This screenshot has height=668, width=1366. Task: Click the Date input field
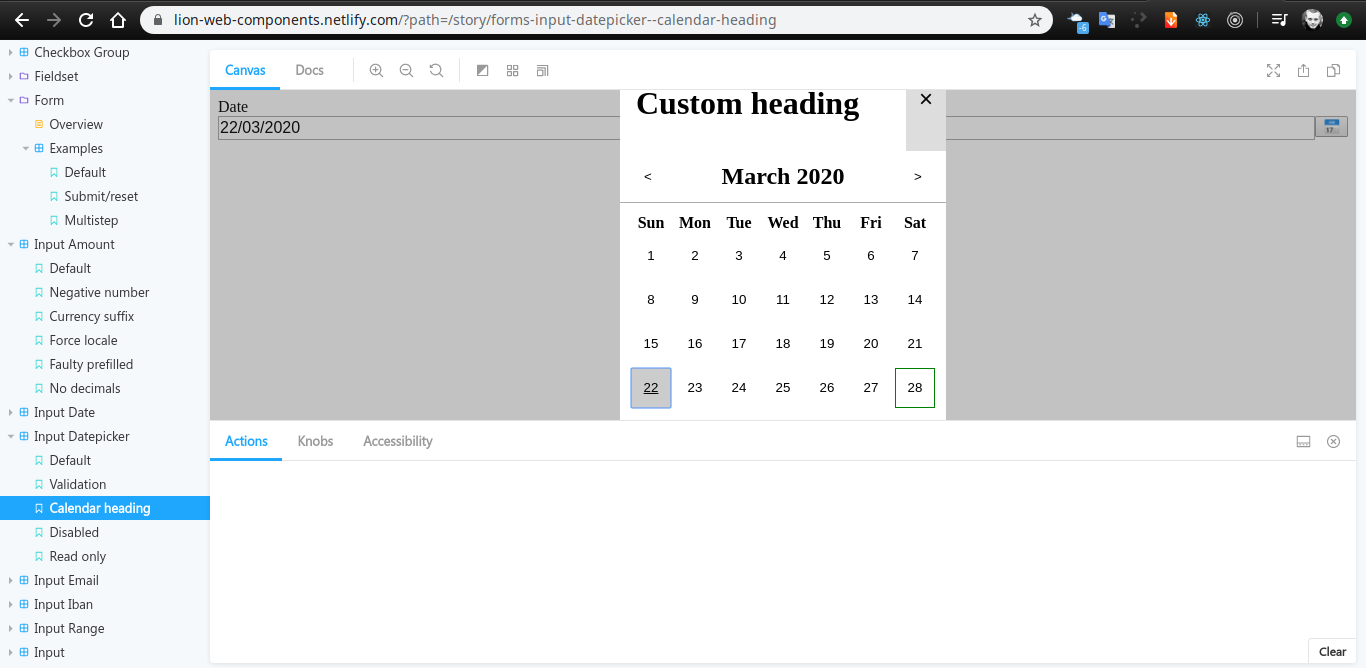click(x=766, y=128)
